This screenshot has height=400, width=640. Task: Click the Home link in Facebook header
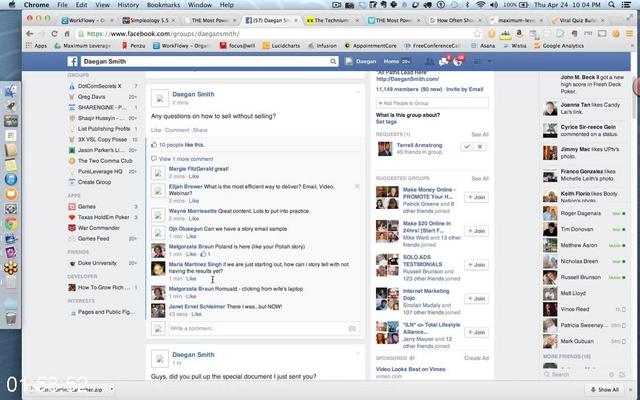(x=391, y=62)
